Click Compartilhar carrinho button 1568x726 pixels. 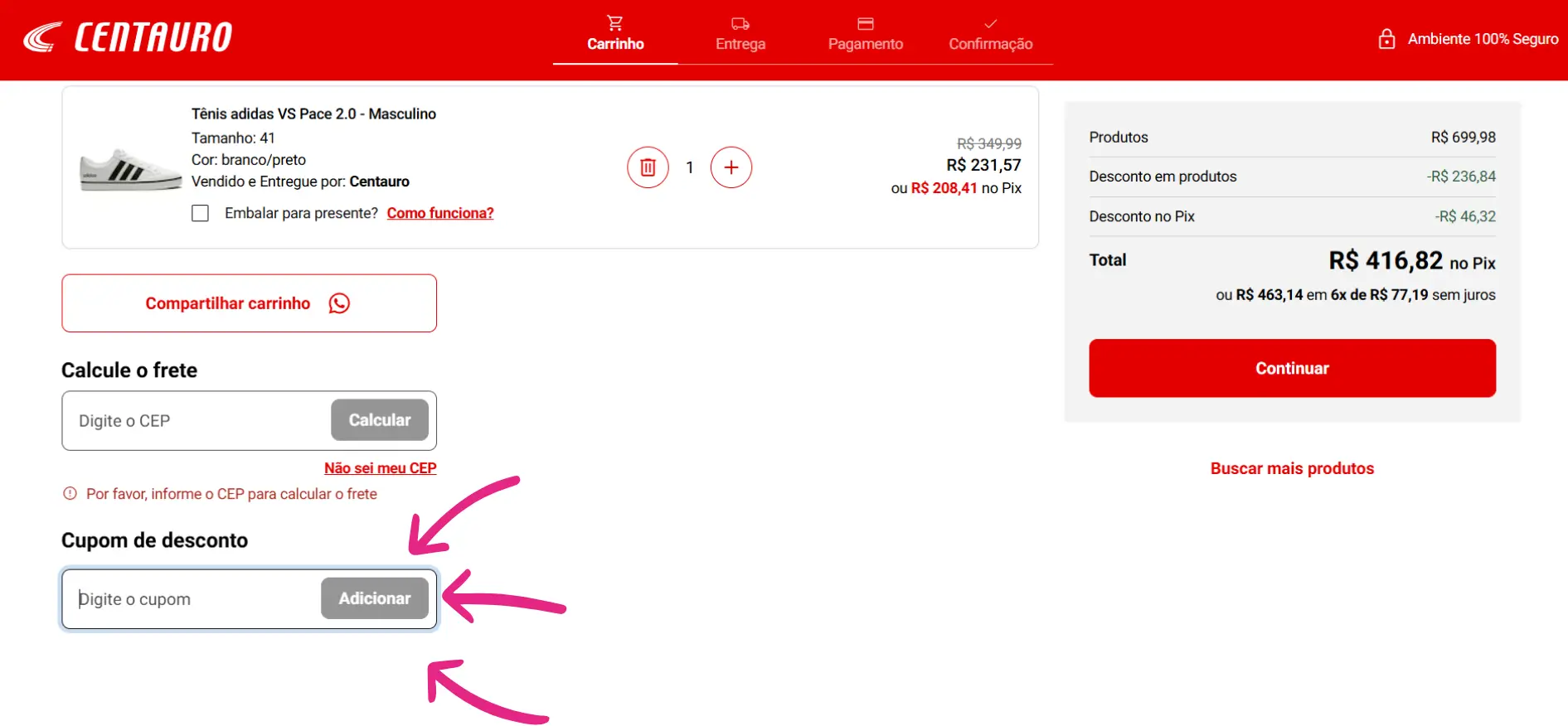click(x=249, y=303)
